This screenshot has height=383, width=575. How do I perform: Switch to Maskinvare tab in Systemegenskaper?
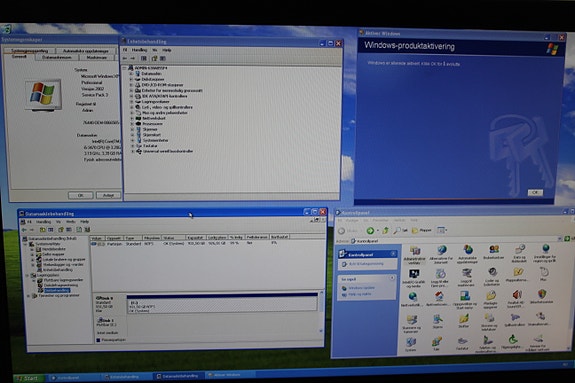96,57
